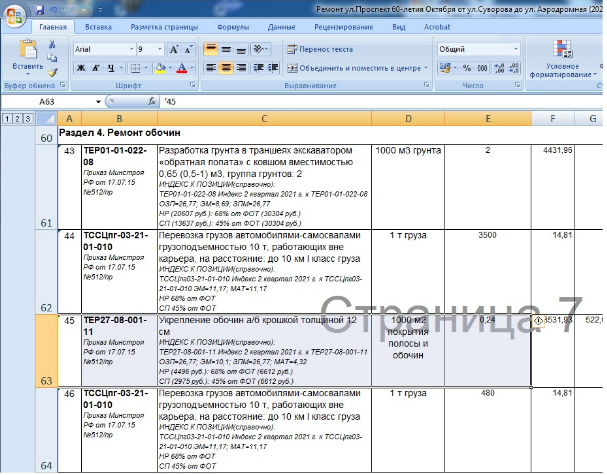Toggle italic К formatting

[x=96, y=68]
